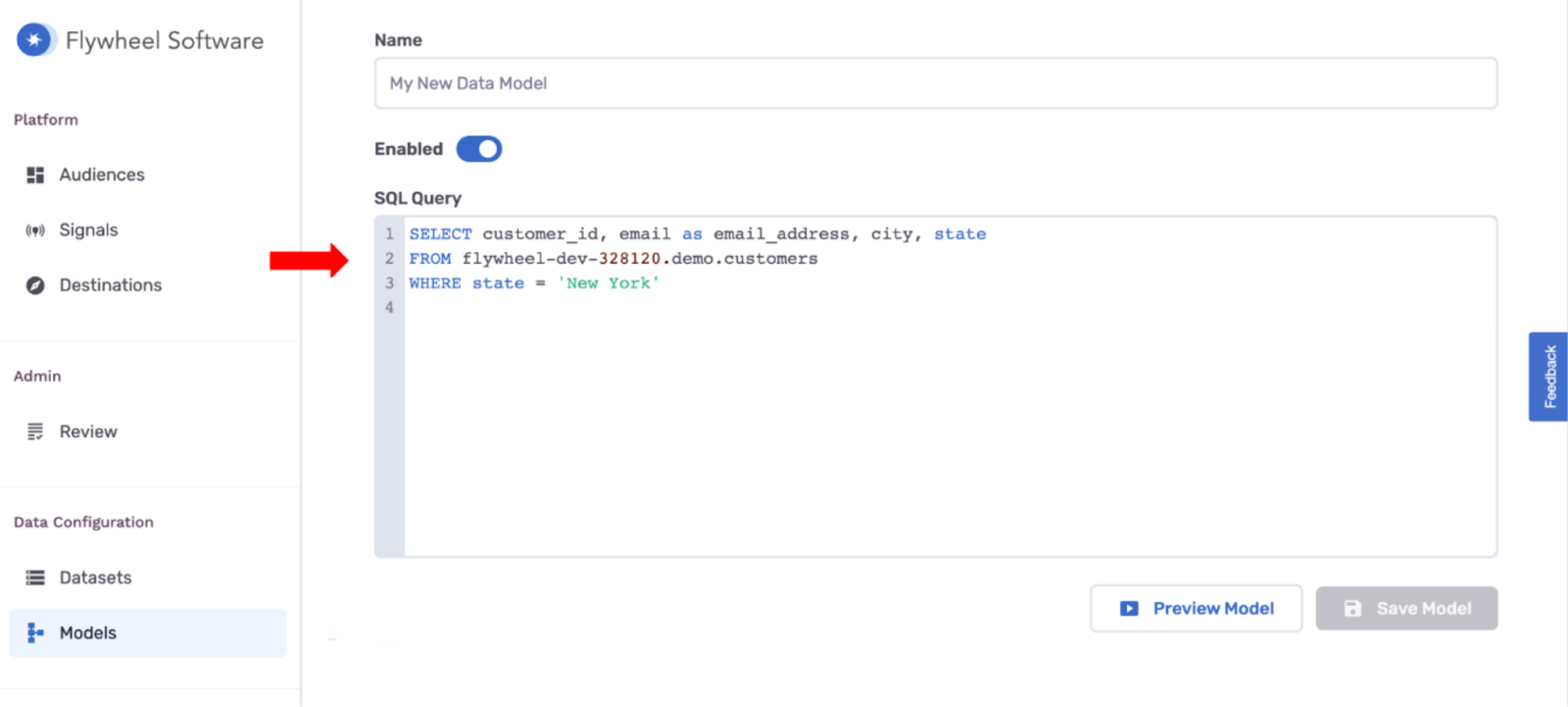This screenshot has width=1568, height=707.
Task: Click the 'New York' string literal
Action: pyautogui.click(x=609, y=283)
